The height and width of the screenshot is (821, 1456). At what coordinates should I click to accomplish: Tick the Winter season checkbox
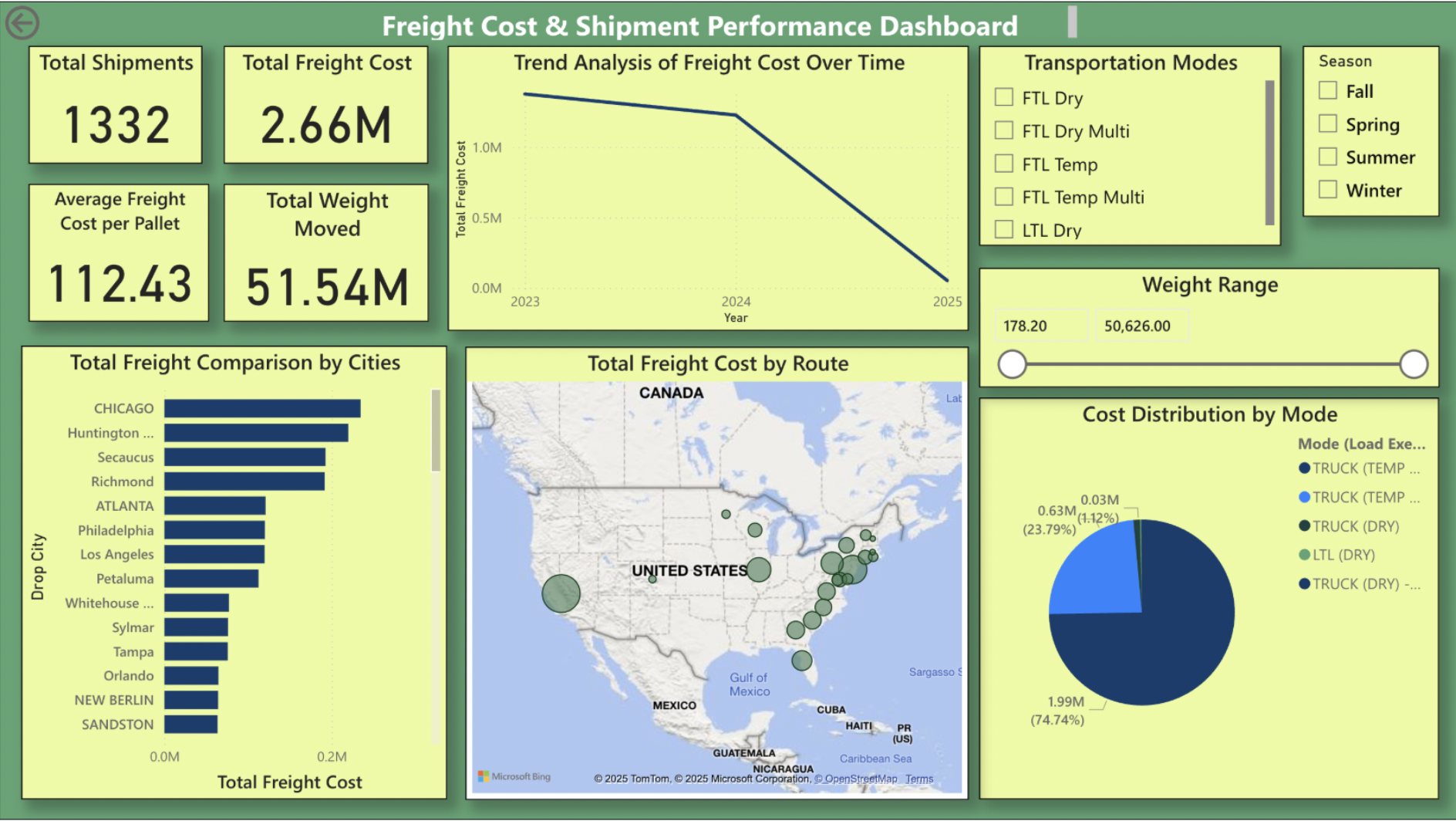(1328, 190)
